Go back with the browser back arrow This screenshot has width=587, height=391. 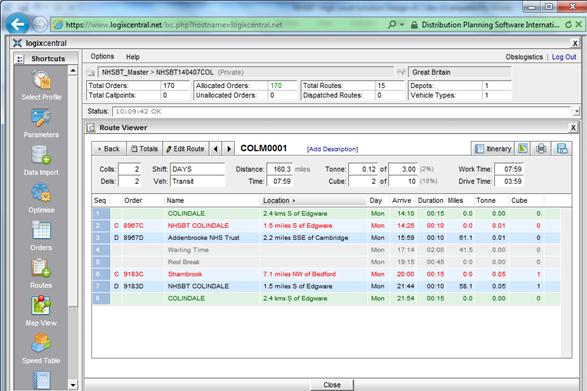click(x=17, y=25)
